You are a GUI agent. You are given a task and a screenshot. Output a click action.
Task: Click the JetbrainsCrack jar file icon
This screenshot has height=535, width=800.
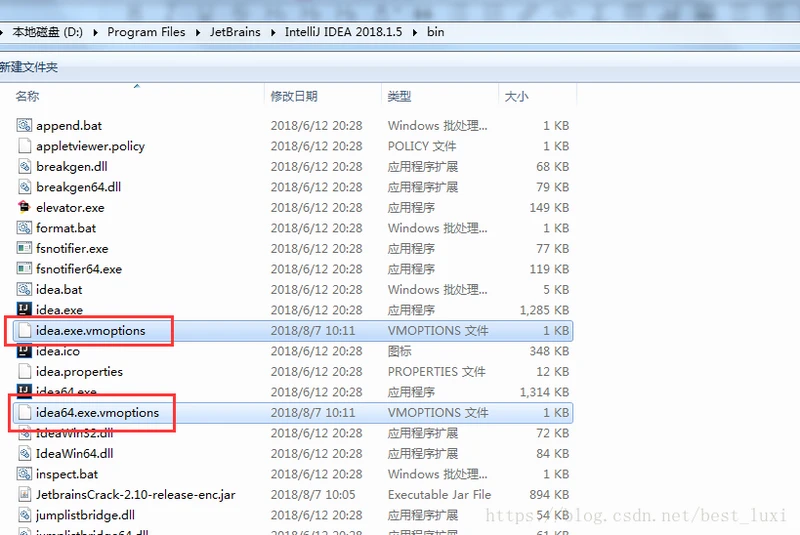pos(24,494)
